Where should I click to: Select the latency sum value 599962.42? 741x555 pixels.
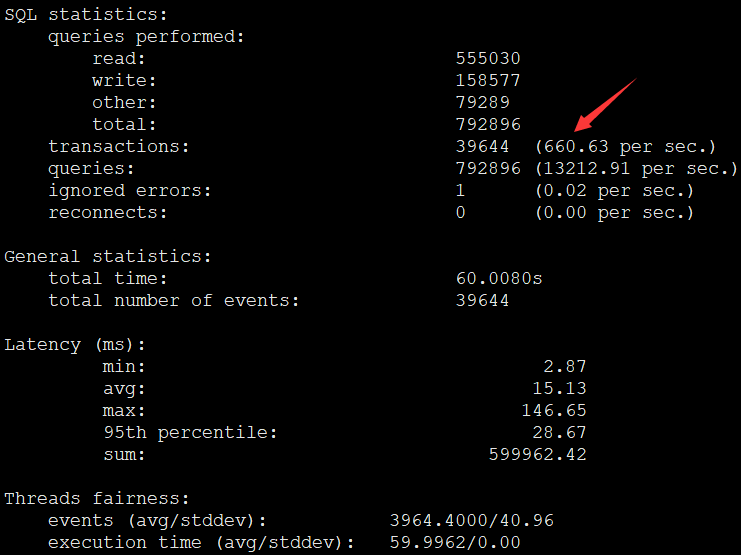click(x=537, y=455)
